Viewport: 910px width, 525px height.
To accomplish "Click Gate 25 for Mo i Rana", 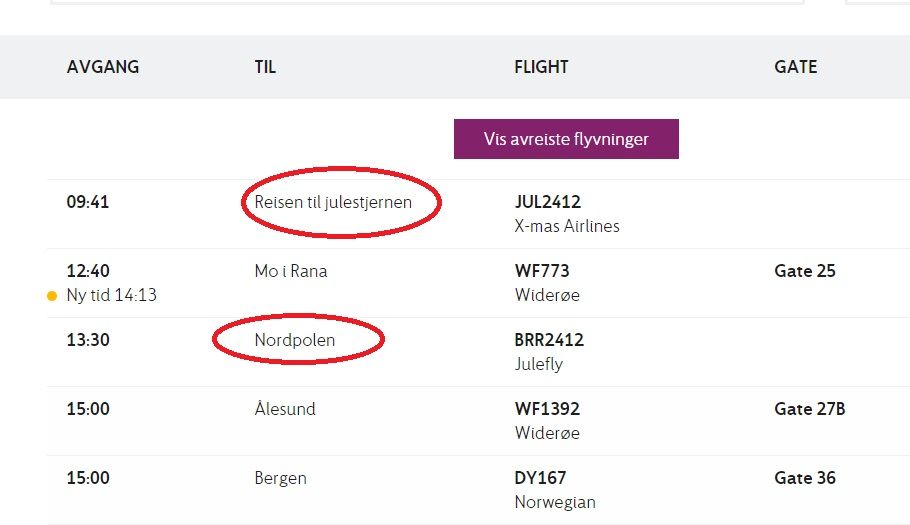I will [804, 271].
